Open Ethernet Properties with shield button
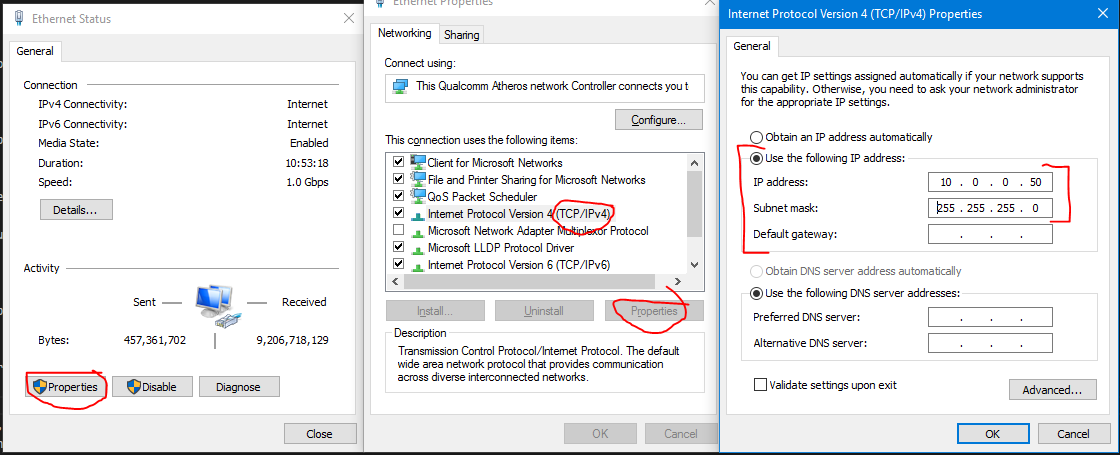 tap(65, 387)
